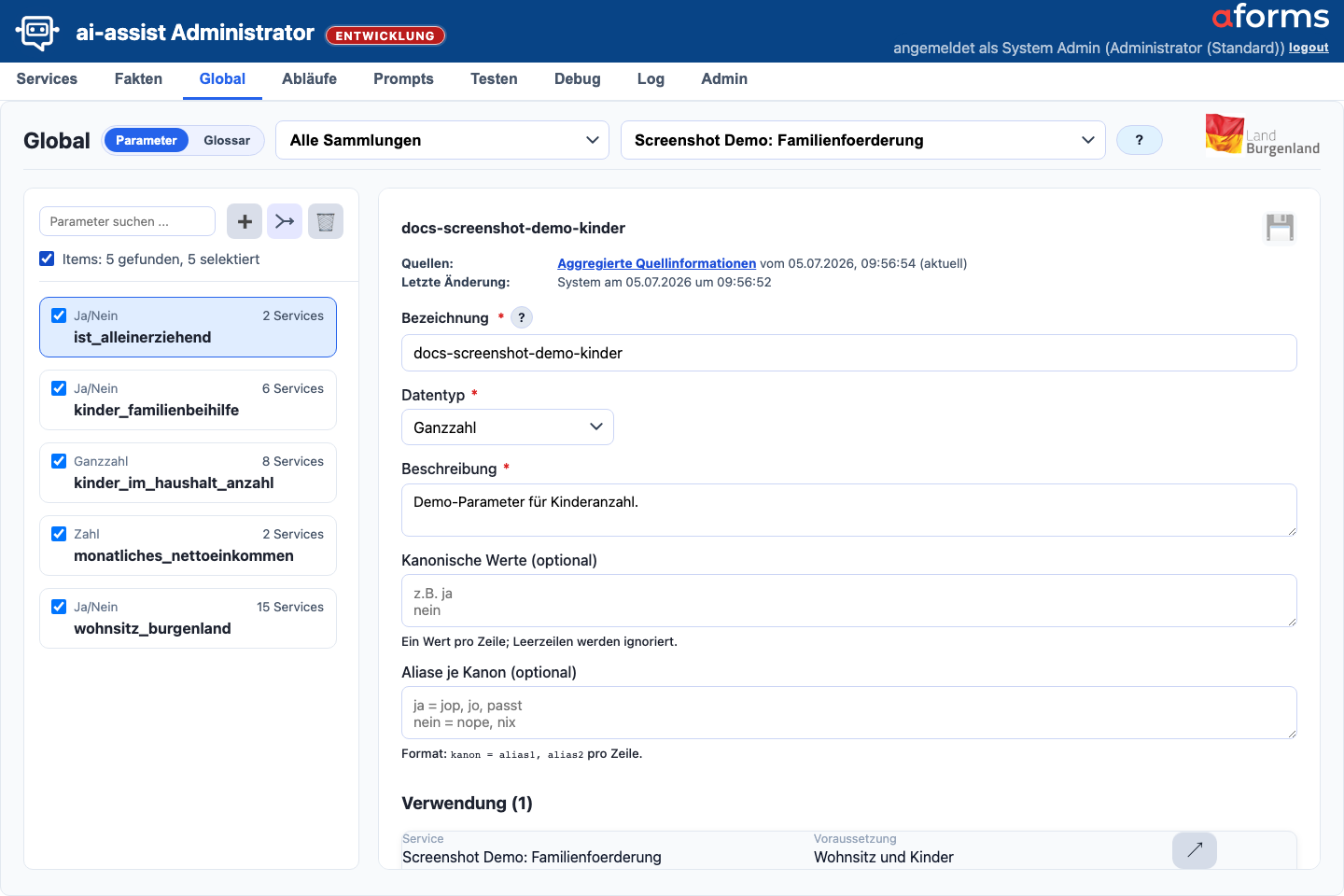Click the aforms logo
Image resolution: width=1344 pixels, height=896 pixels.
pyautogui.click(x=1270, y=17)
